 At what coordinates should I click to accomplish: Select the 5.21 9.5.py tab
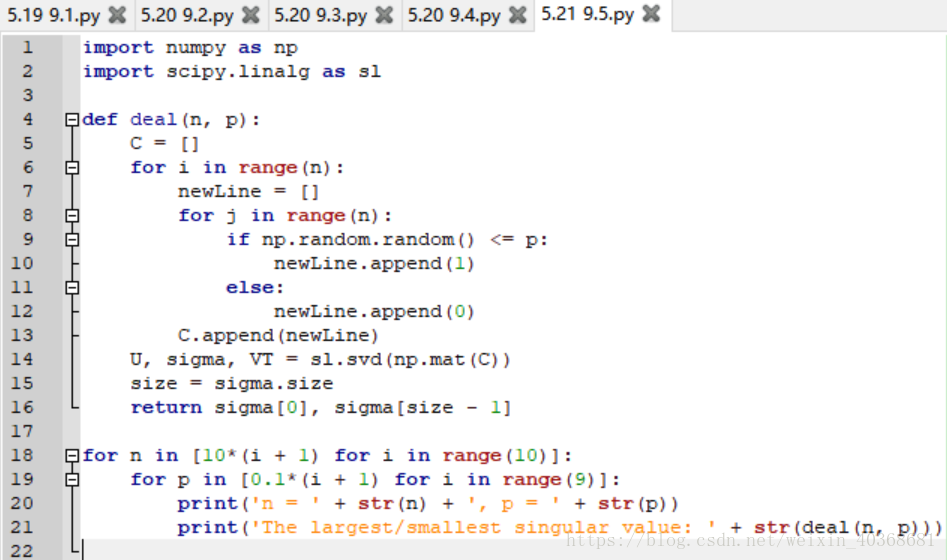(587, 14)
